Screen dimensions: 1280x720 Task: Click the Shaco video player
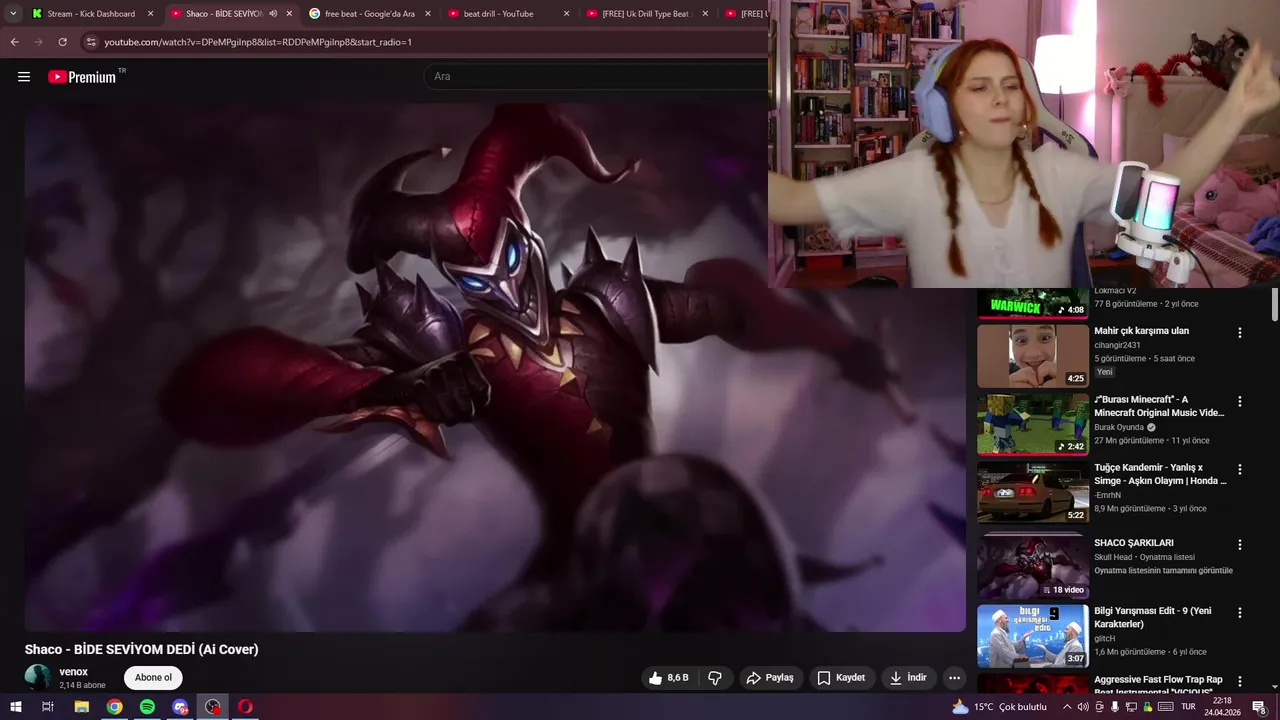(x=495, y=366)
